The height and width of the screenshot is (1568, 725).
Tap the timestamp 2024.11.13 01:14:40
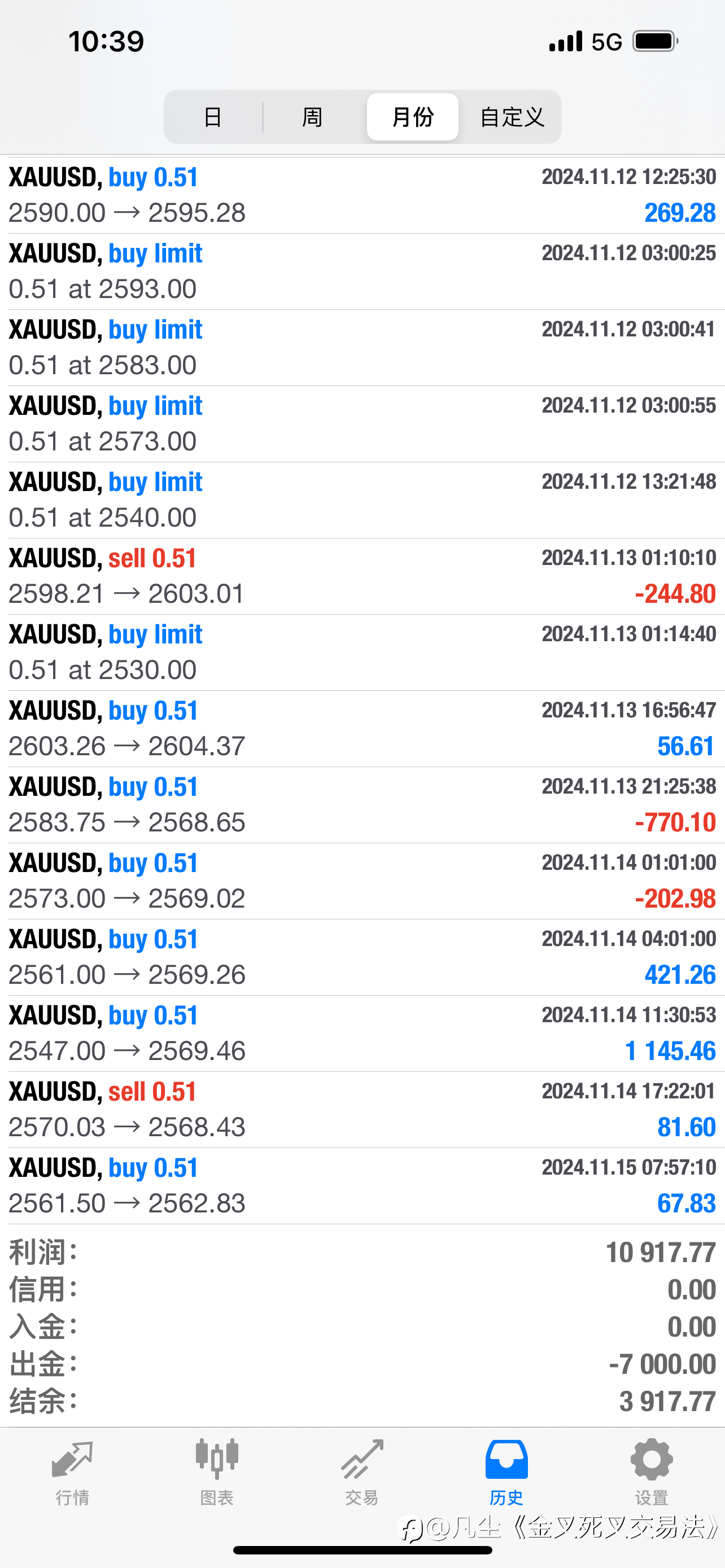coord(629,634)
